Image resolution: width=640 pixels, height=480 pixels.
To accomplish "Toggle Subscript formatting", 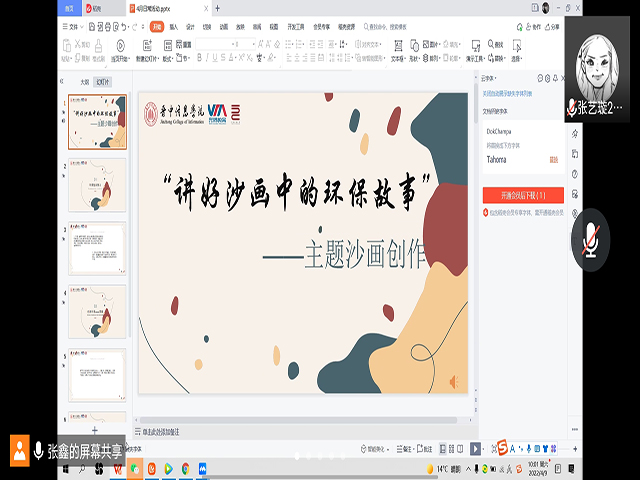I will [x=249, y=58].
